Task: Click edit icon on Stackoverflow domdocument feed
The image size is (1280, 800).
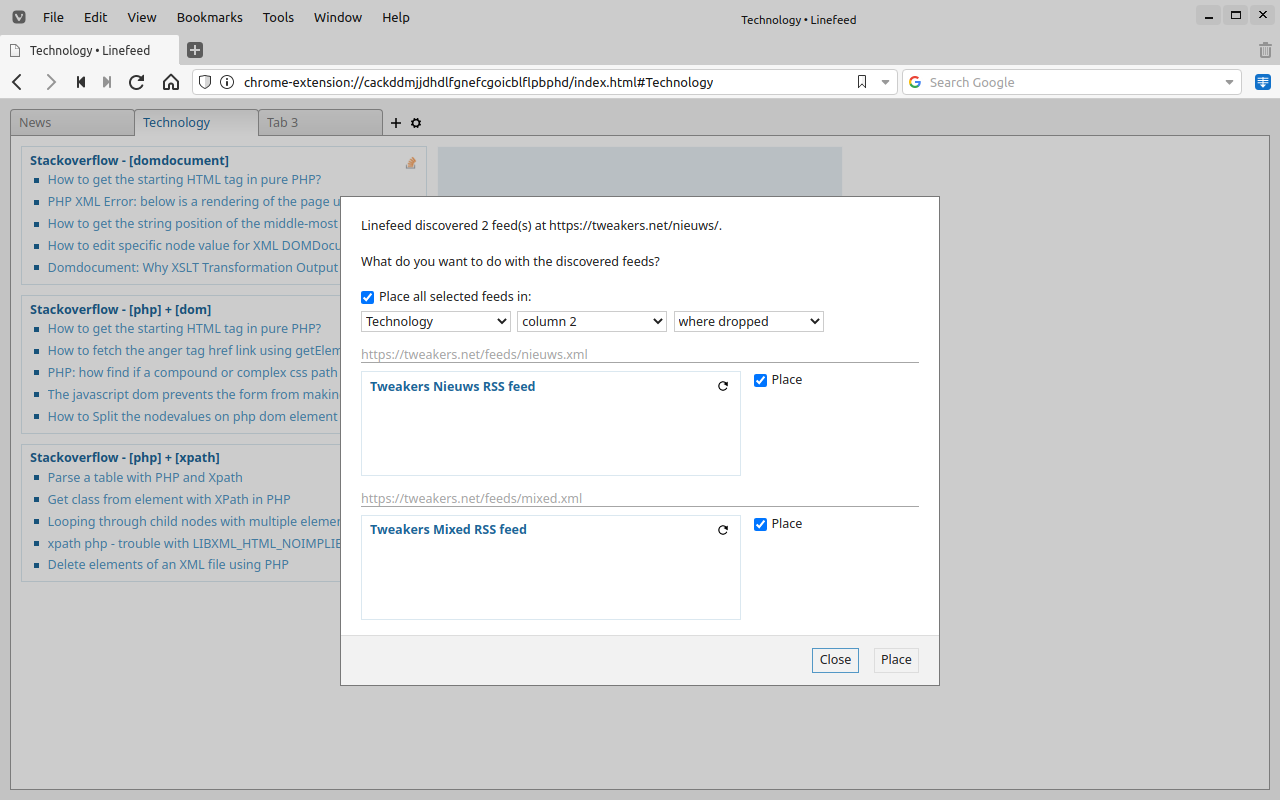Action: (411, 163)
